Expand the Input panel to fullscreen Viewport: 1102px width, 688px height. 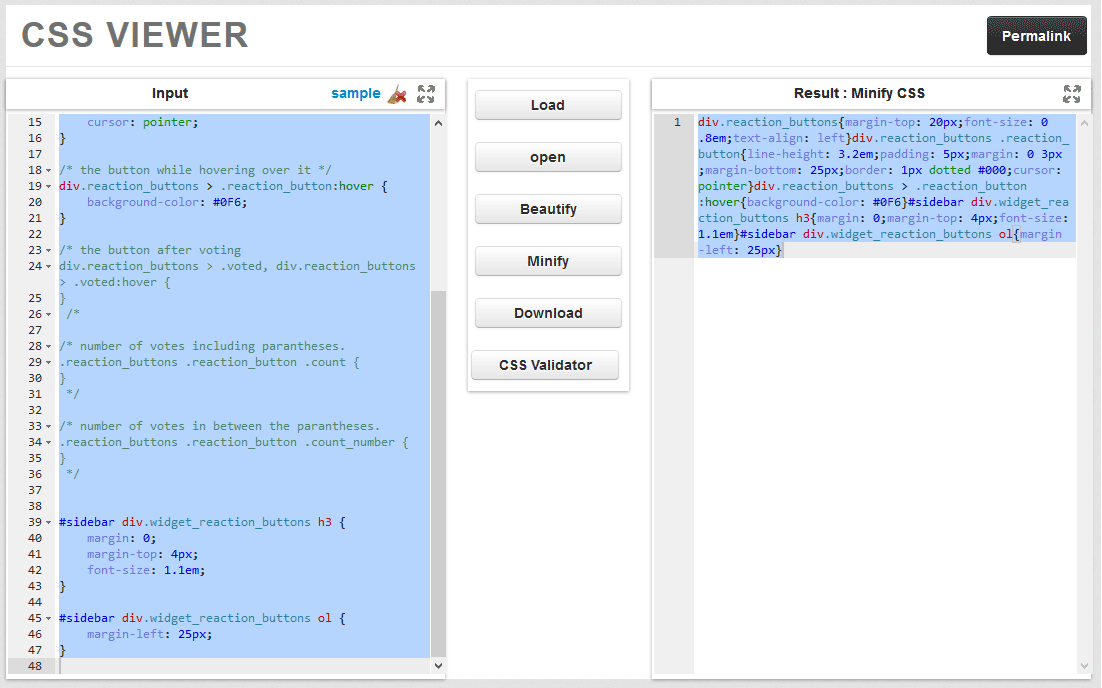[426, 93]
